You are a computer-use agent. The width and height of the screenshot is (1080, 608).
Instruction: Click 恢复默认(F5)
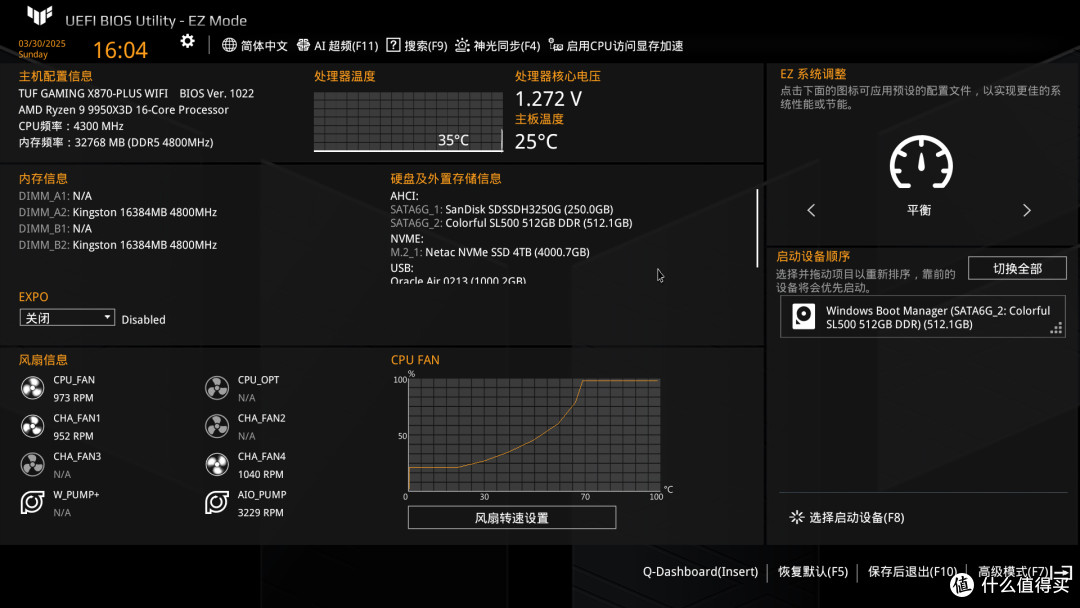click(813, 572)
